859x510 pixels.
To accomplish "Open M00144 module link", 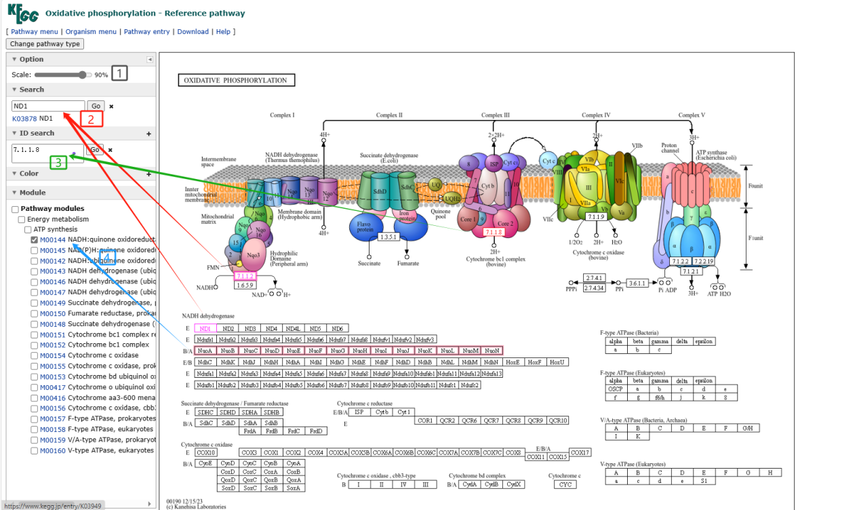I will tap(53, 240).
